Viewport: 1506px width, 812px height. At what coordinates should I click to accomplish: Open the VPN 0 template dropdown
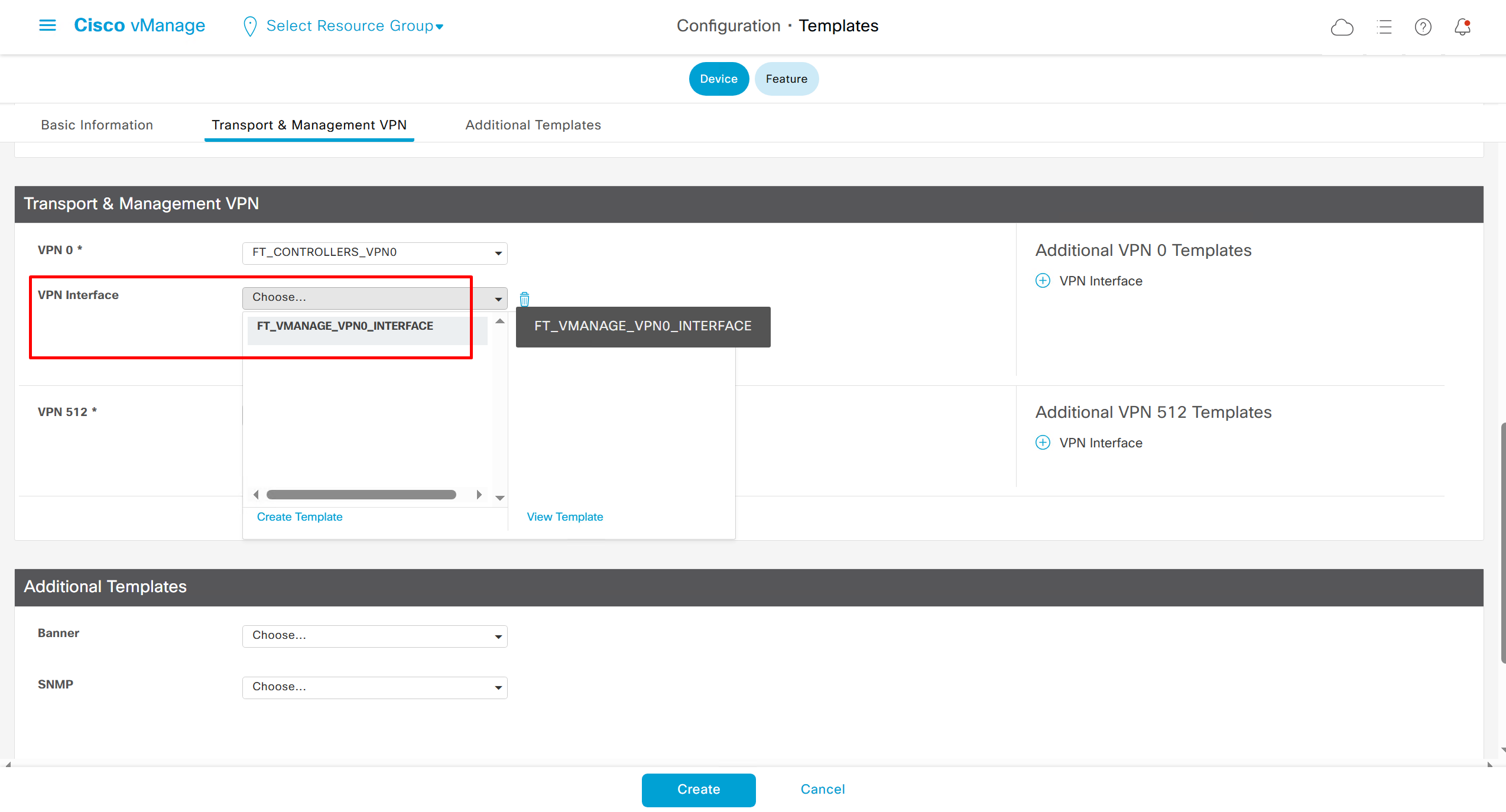coord(375,253)
